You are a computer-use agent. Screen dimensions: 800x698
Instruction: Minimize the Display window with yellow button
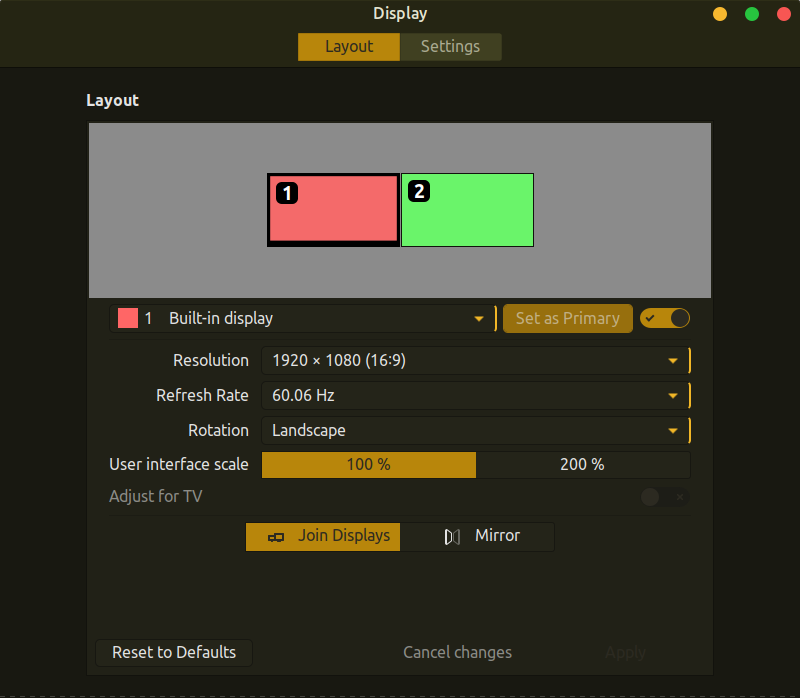coord(720,14)
